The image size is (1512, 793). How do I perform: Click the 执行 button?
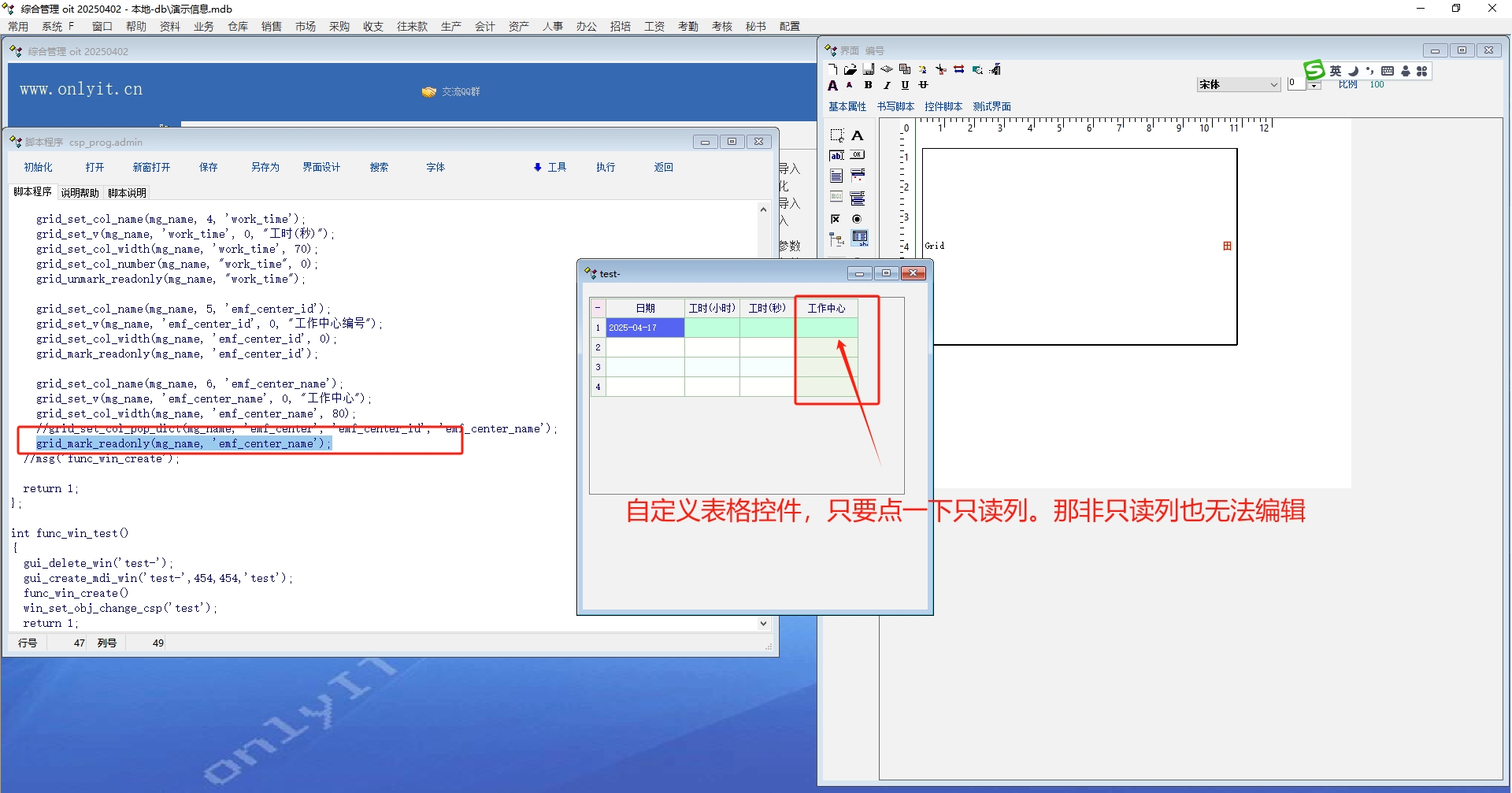coord(605,167)
